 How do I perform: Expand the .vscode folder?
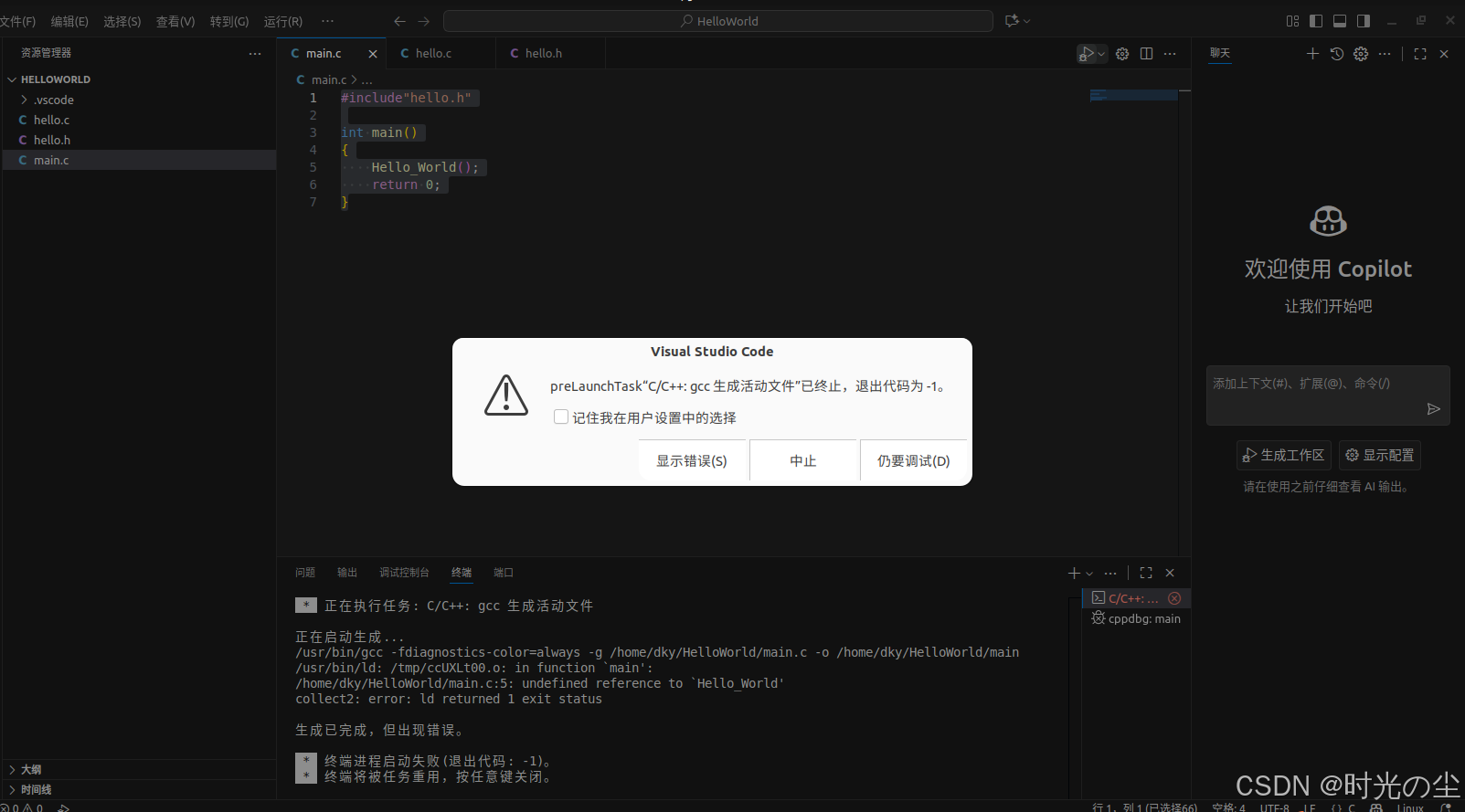coord(139,100)
